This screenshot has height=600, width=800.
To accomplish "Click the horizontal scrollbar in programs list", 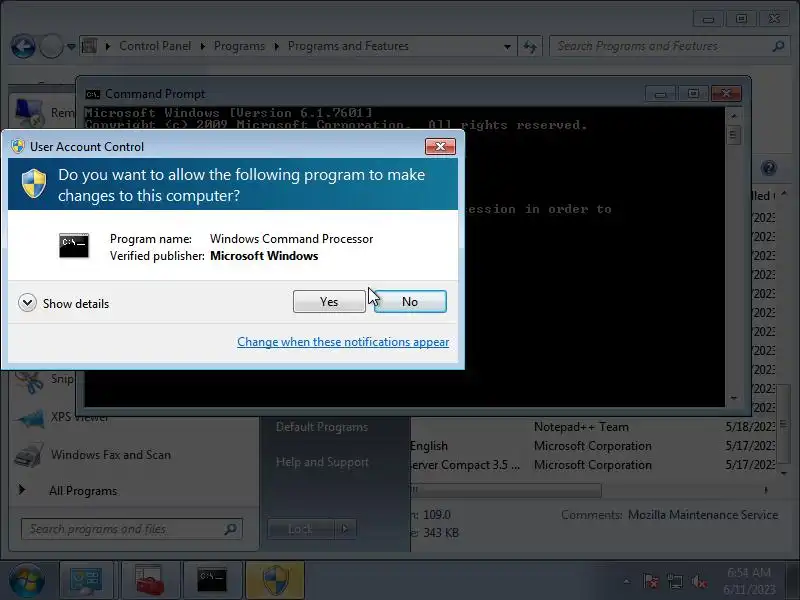I will click(x=507, y=490).
